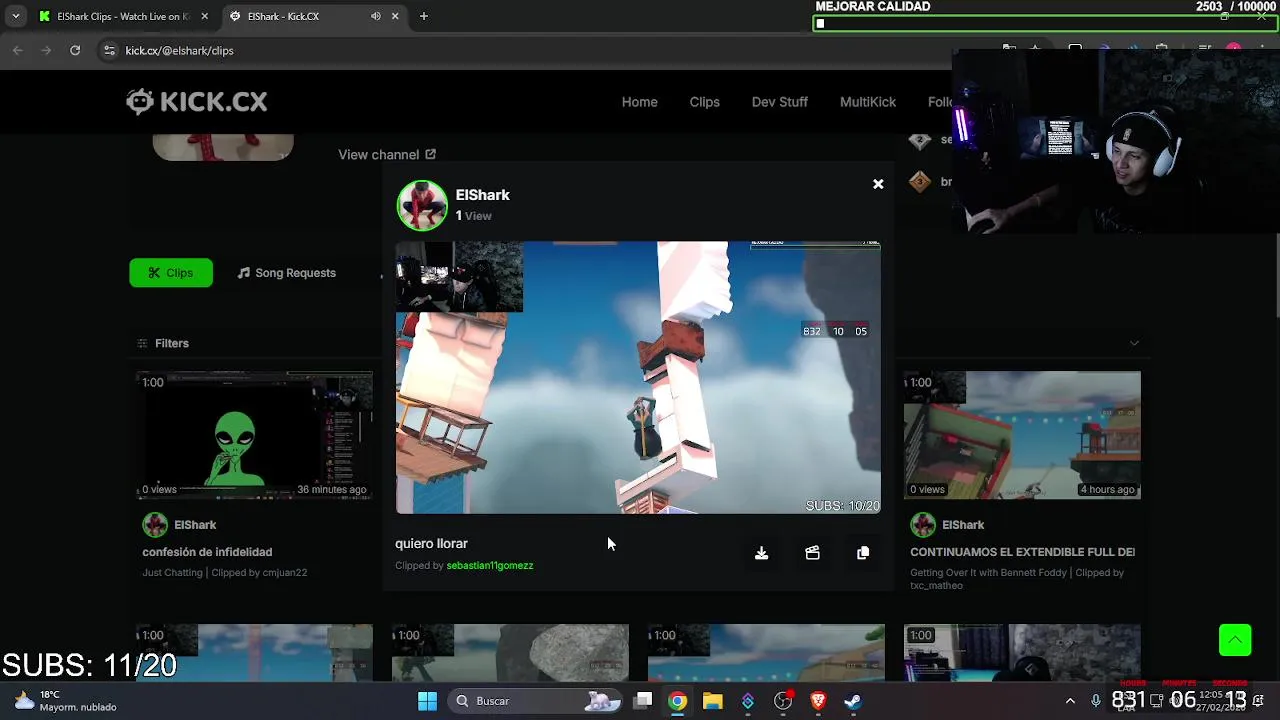Click the 'confesión de infidelidad' clip title
The image size is (1280, 720).
point(207,552)
